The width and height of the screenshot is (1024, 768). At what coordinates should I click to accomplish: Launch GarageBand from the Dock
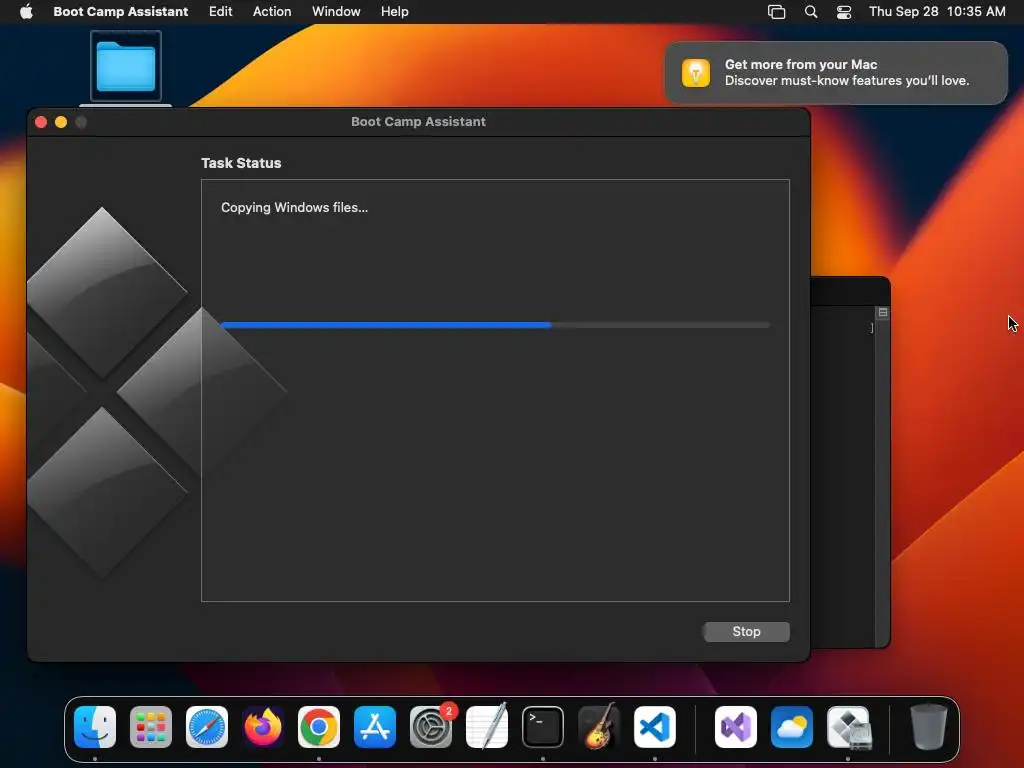tap(599, 727)
